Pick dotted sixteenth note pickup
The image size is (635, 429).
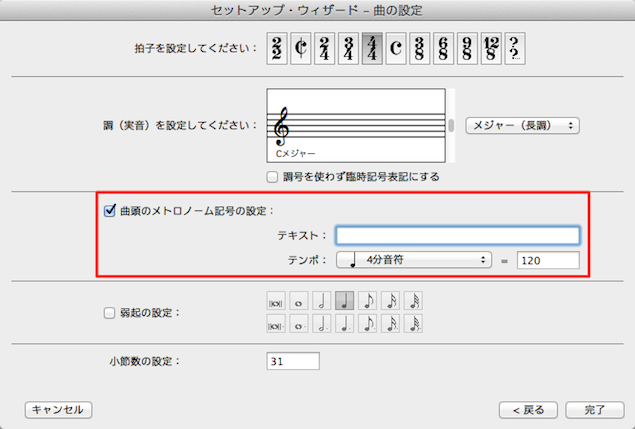click(390, 324)
